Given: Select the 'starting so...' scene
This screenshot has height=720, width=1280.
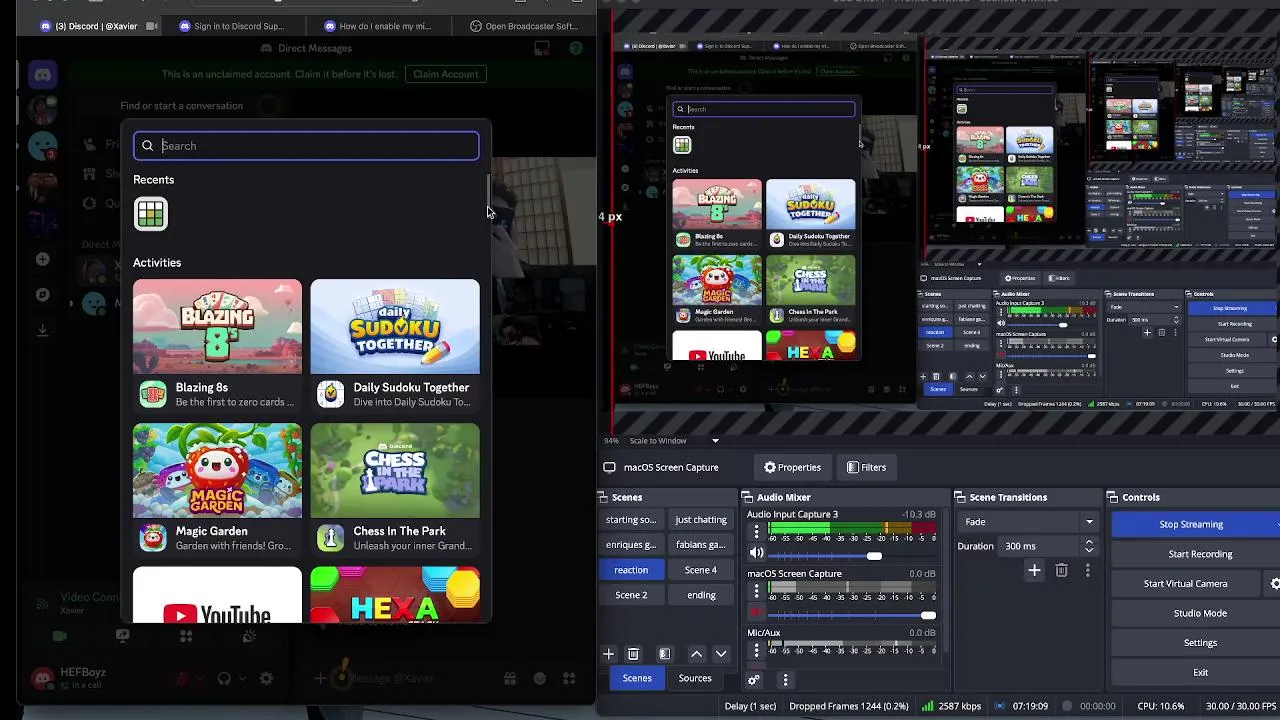Looking at the screenshot, I should coord(631,520).
